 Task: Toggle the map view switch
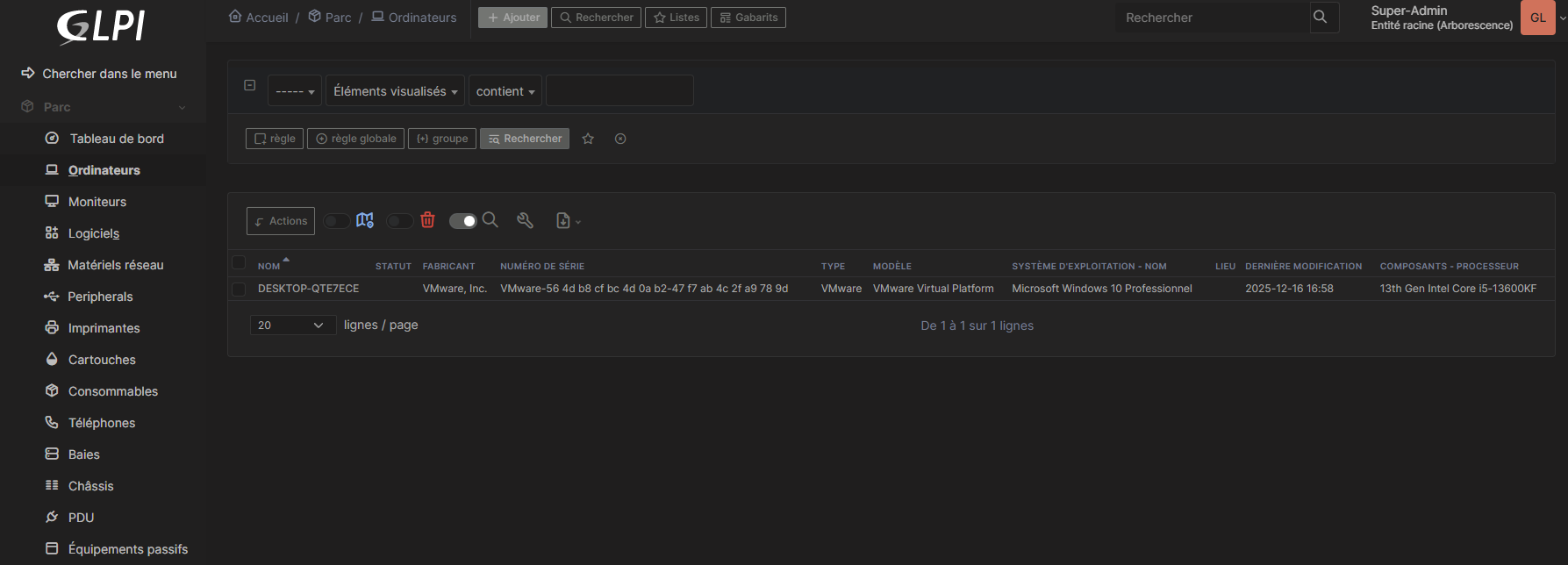click(337, 221)
